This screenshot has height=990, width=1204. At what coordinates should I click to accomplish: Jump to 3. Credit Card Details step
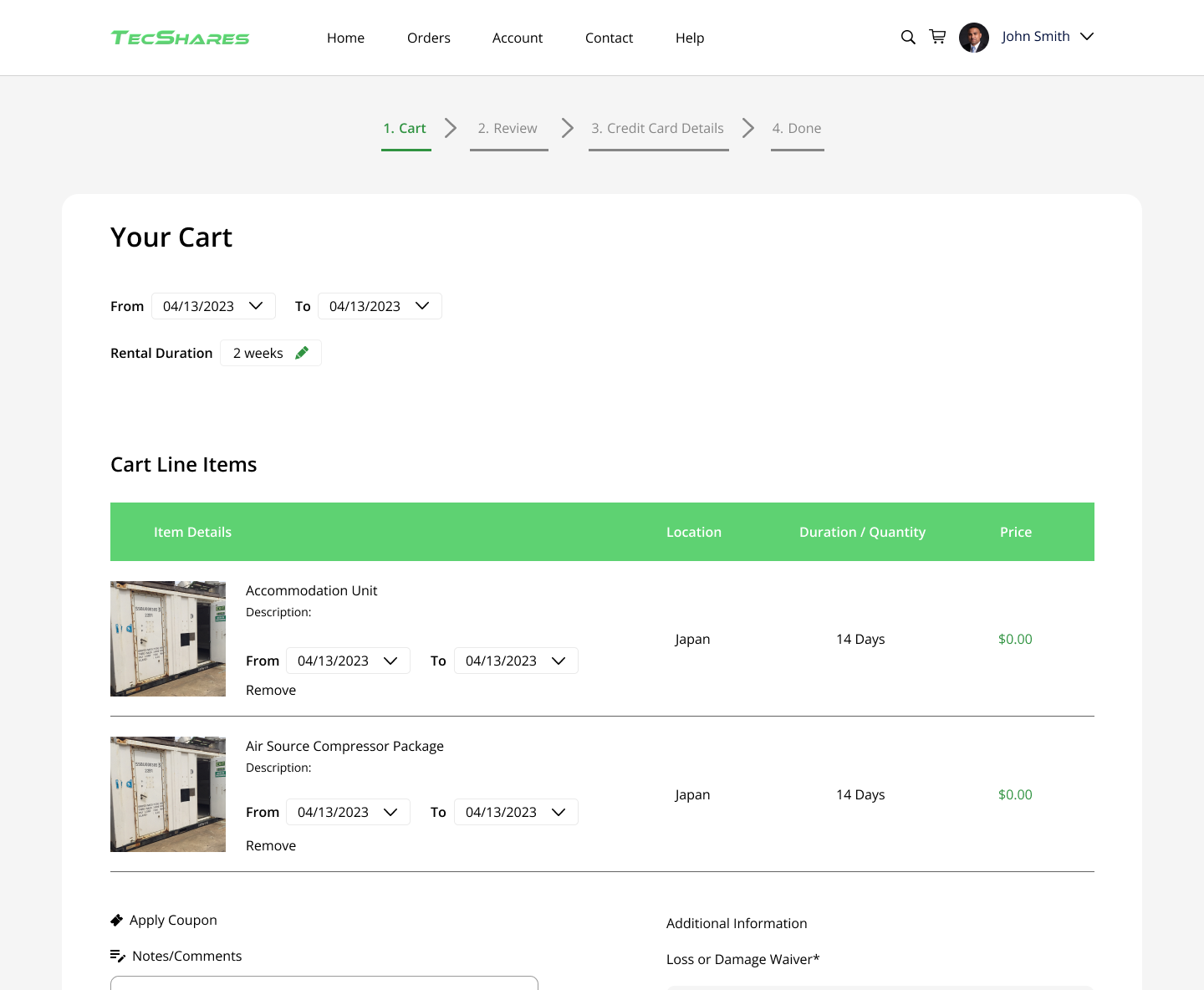[x=657, y=129]
